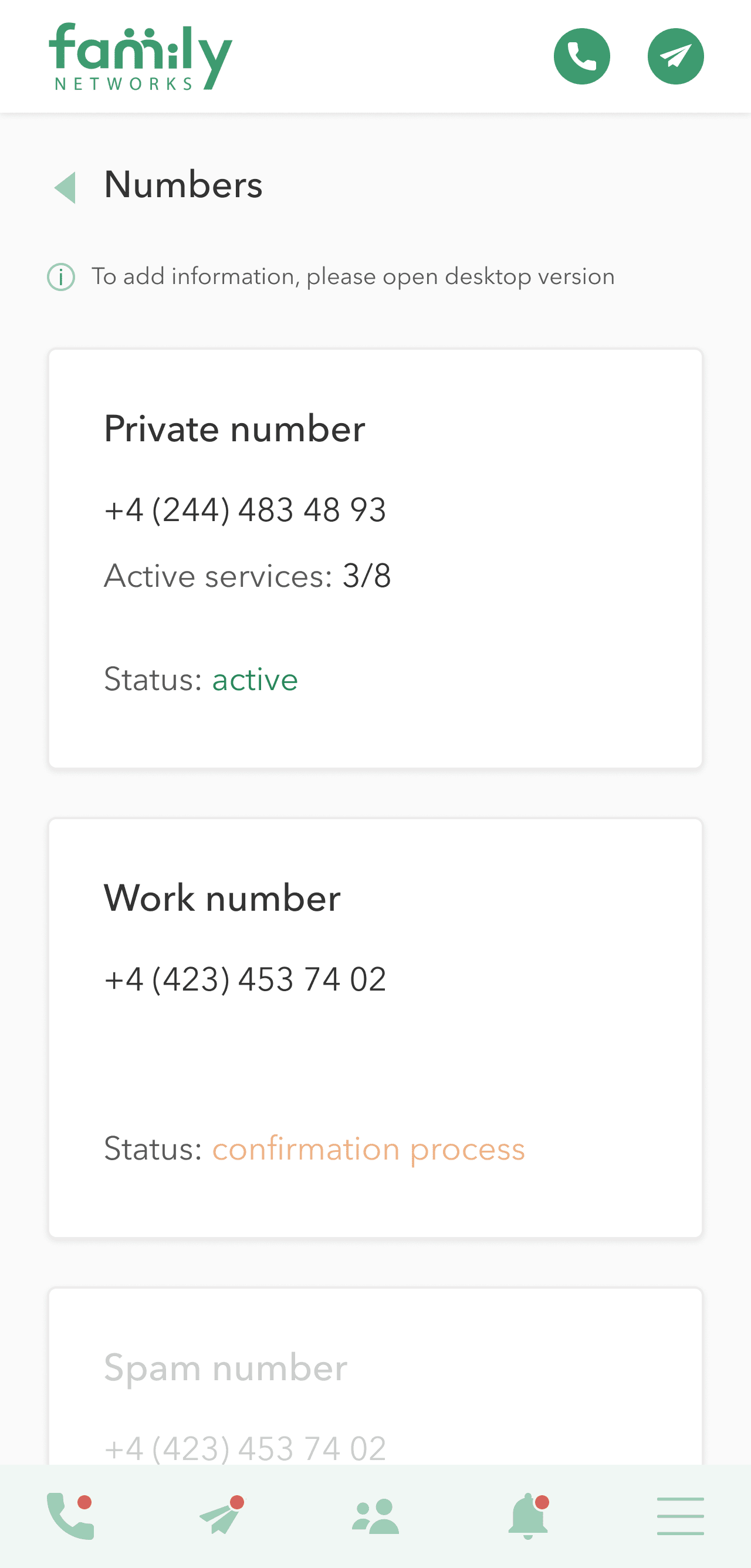The image size is (751, 1568).
Task: Click the green 'active' status label
Action: coord(255,680)
